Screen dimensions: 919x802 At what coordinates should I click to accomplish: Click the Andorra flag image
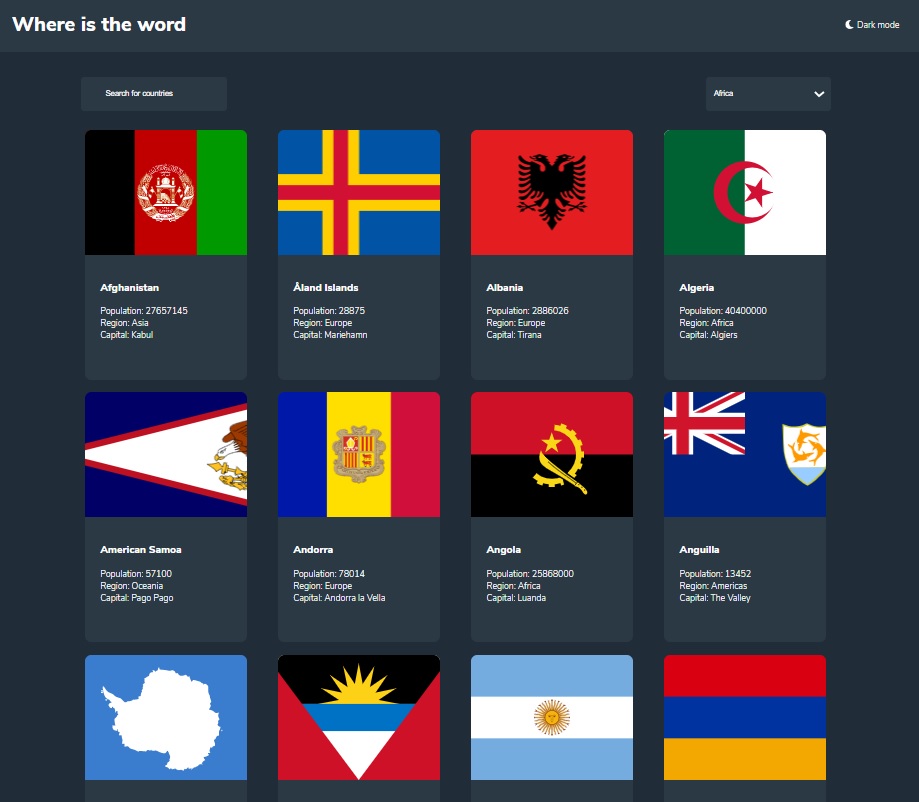pyautogui.click(x=359, y=454)
